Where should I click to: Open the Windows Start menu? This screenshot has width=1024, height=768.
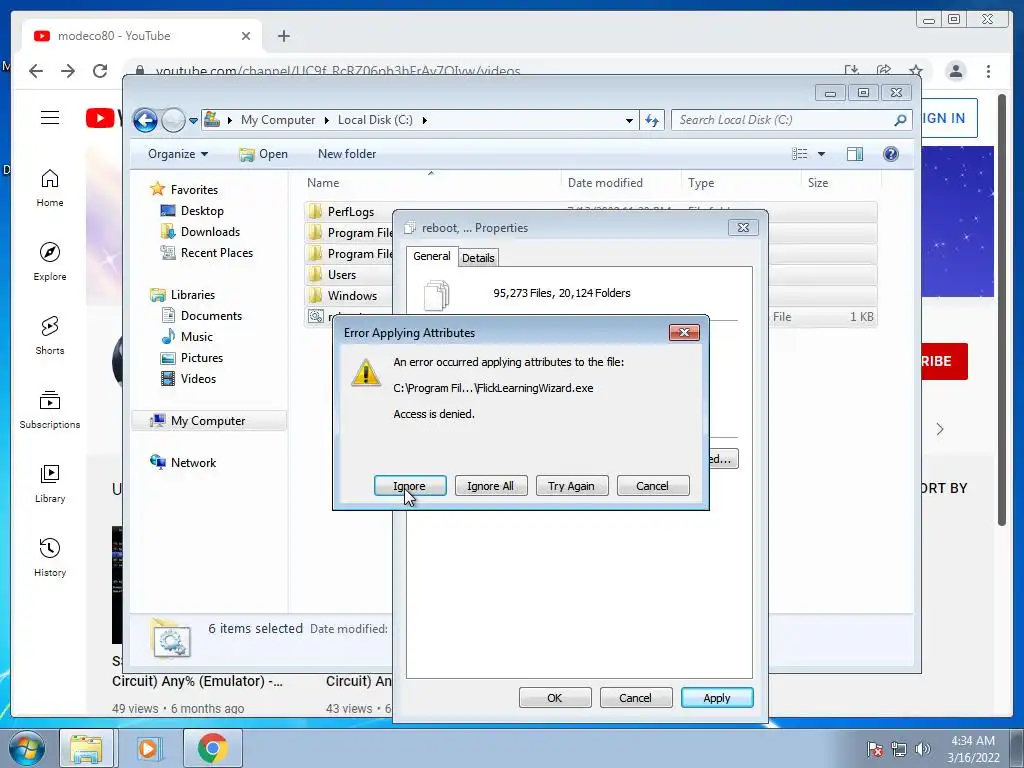click(25, 748)
